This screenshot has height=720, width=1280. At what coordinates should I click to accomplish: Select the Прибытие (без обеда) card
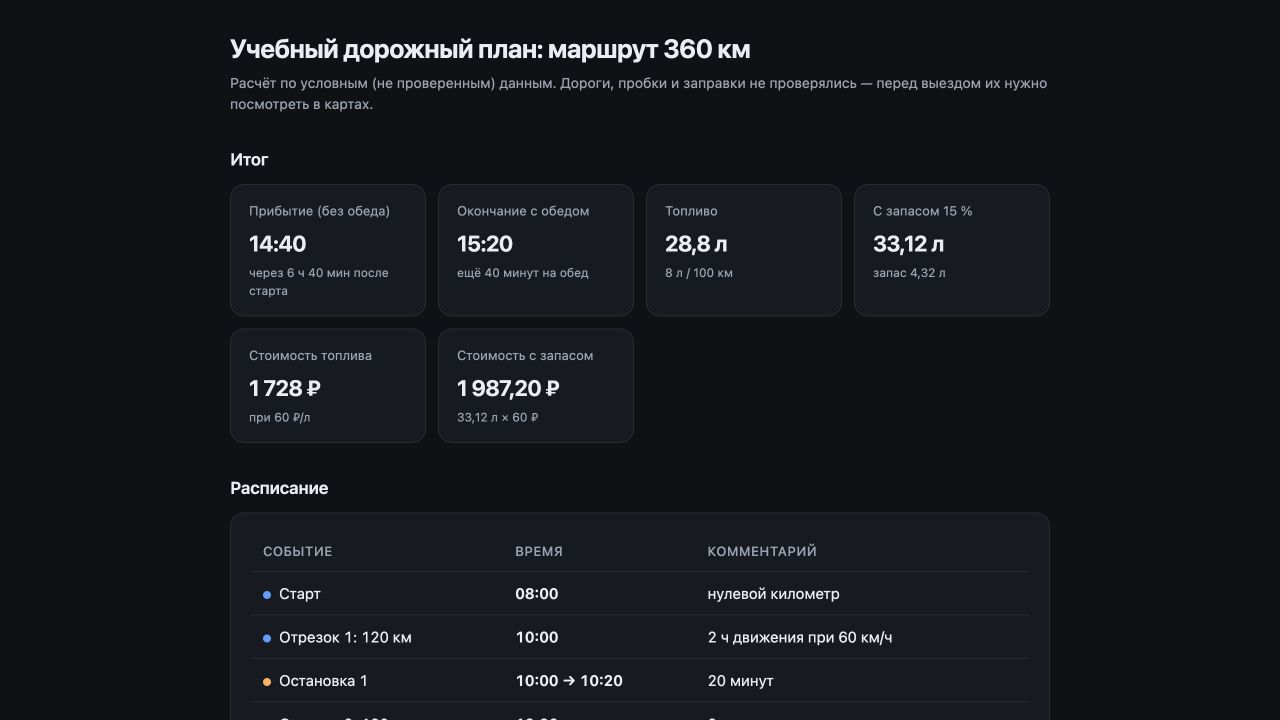[x=328, y=250]
